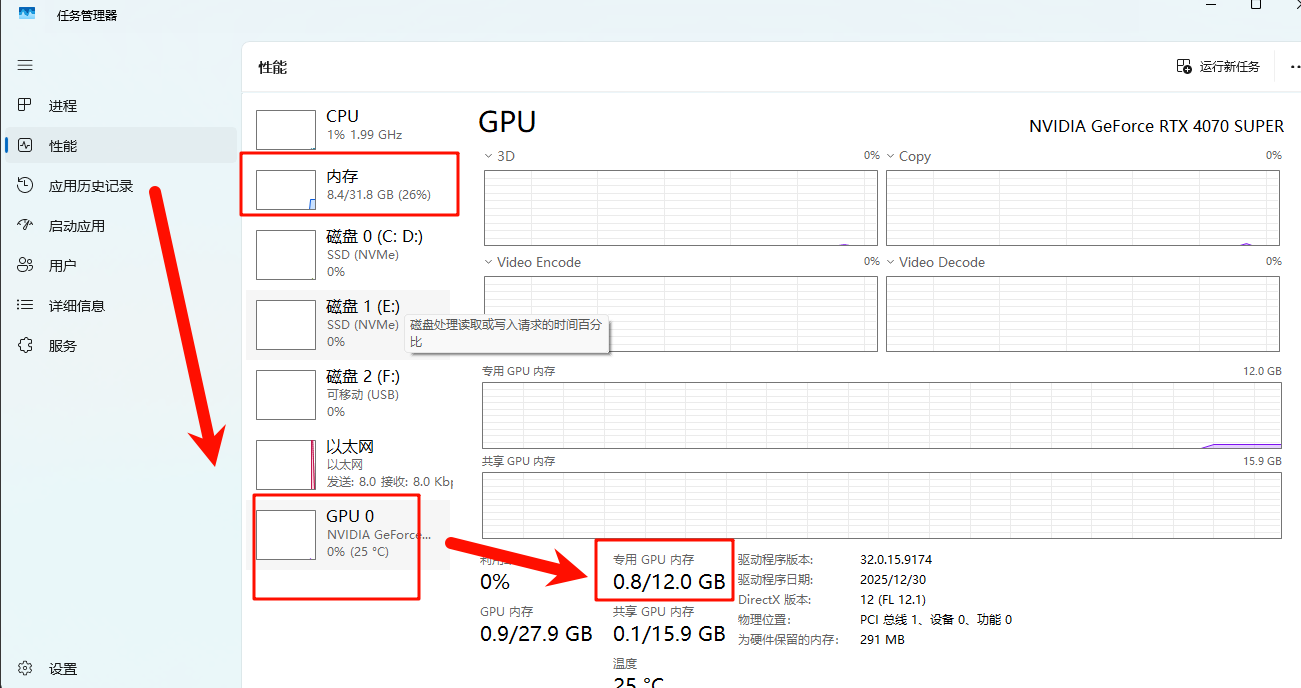Open 应用历史记录 (App history) page
The width and height of the screenshot is (1301, 688).
(90, 186)
